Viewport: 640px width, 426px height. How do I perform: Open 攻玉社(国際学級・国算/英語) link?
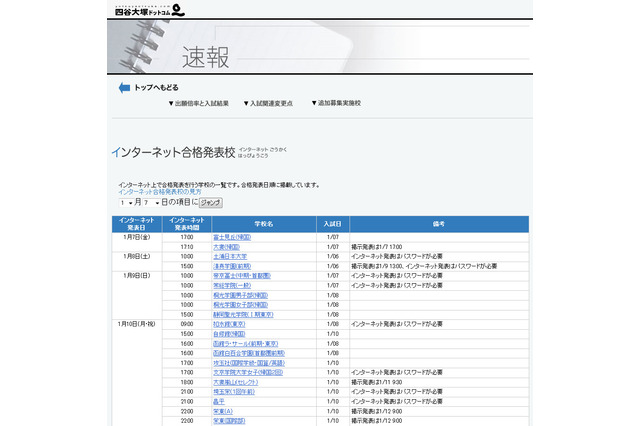click(249, 363)
